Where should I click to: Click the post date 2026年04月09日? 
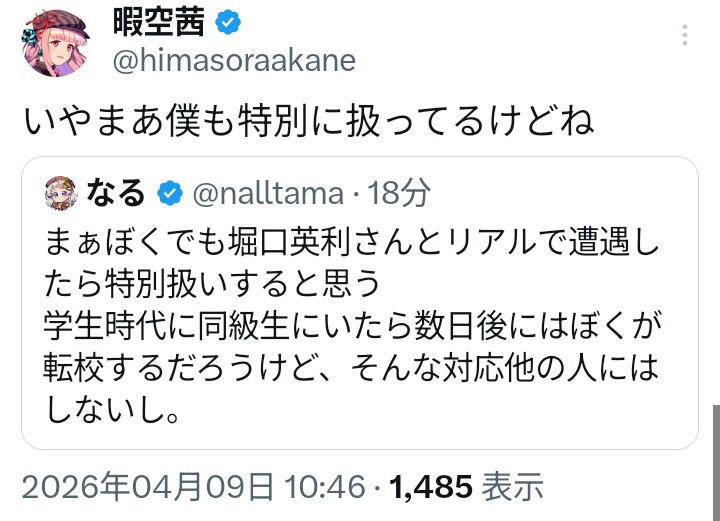click(148, 487)
